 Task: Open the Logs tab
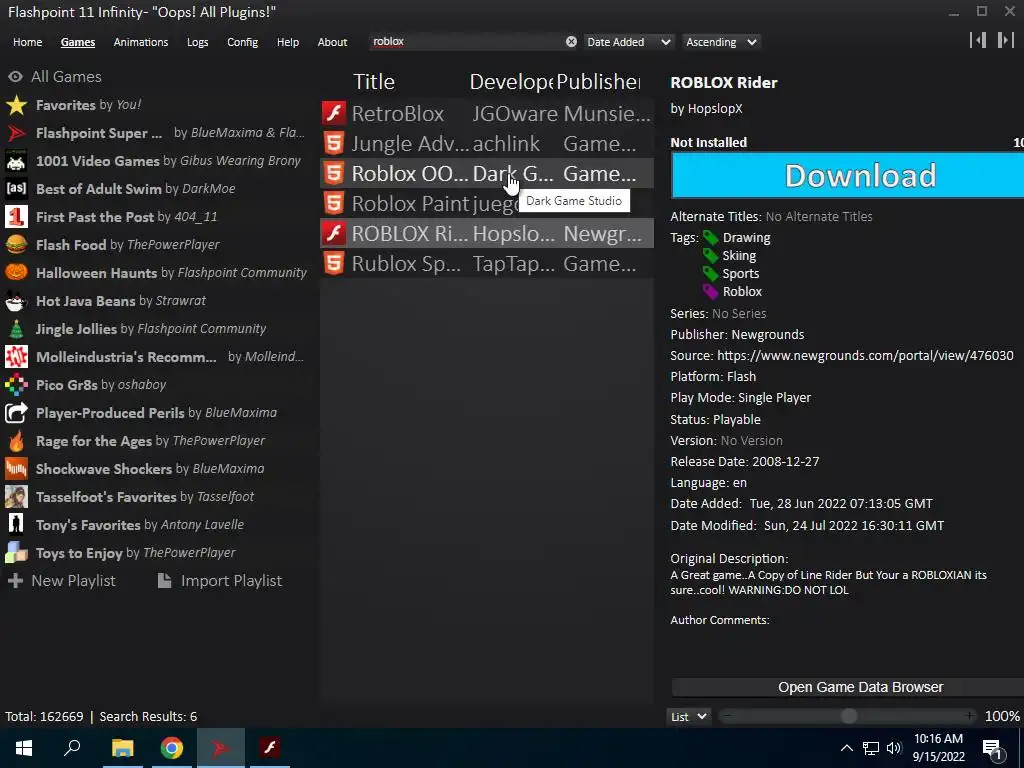pos(197,42)
